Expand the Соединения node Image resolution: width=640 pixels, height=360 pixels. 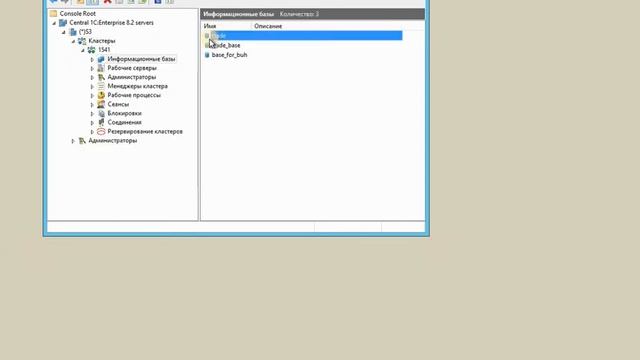point(92,123)
